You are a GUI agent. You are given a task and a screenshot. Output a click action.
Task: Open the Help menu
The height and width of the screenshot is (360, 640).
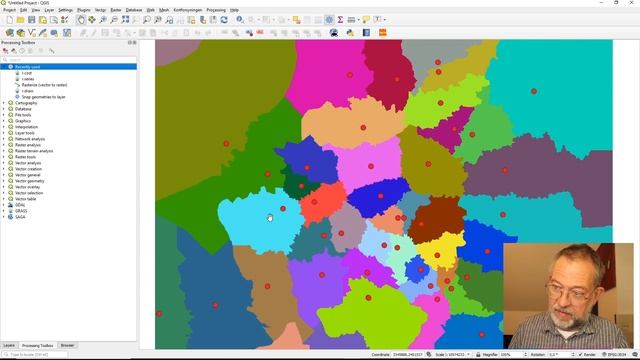234,10
